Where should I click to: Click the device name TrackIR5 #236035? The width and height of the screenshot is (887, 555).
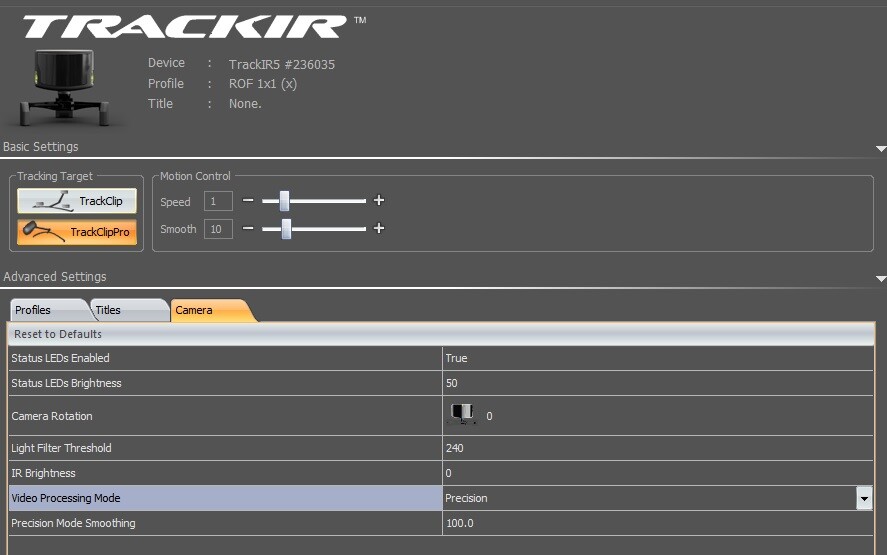[x=282, y=64]
